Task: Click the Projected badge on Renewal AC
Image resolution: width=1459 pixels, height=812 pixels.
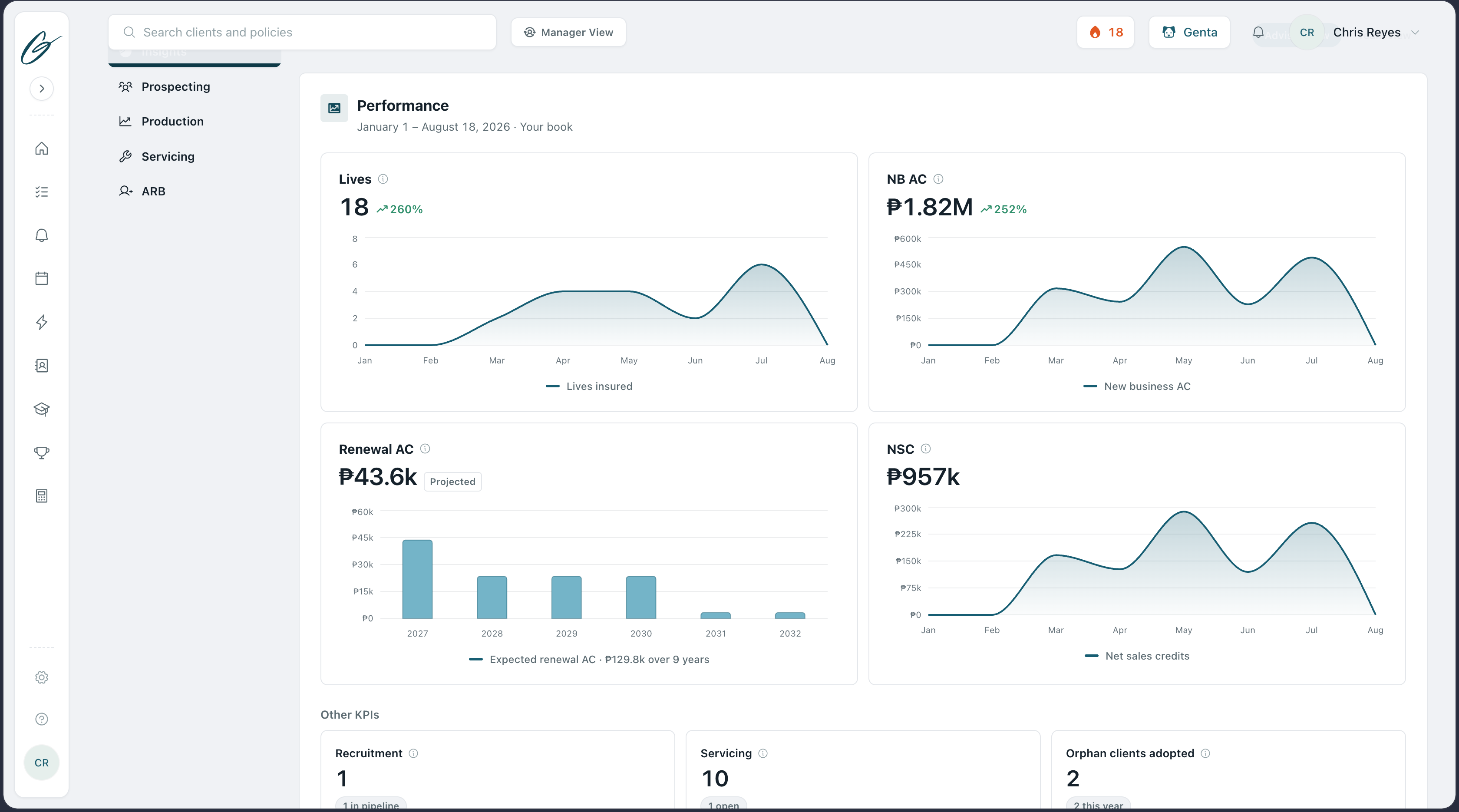Action: 452,481
